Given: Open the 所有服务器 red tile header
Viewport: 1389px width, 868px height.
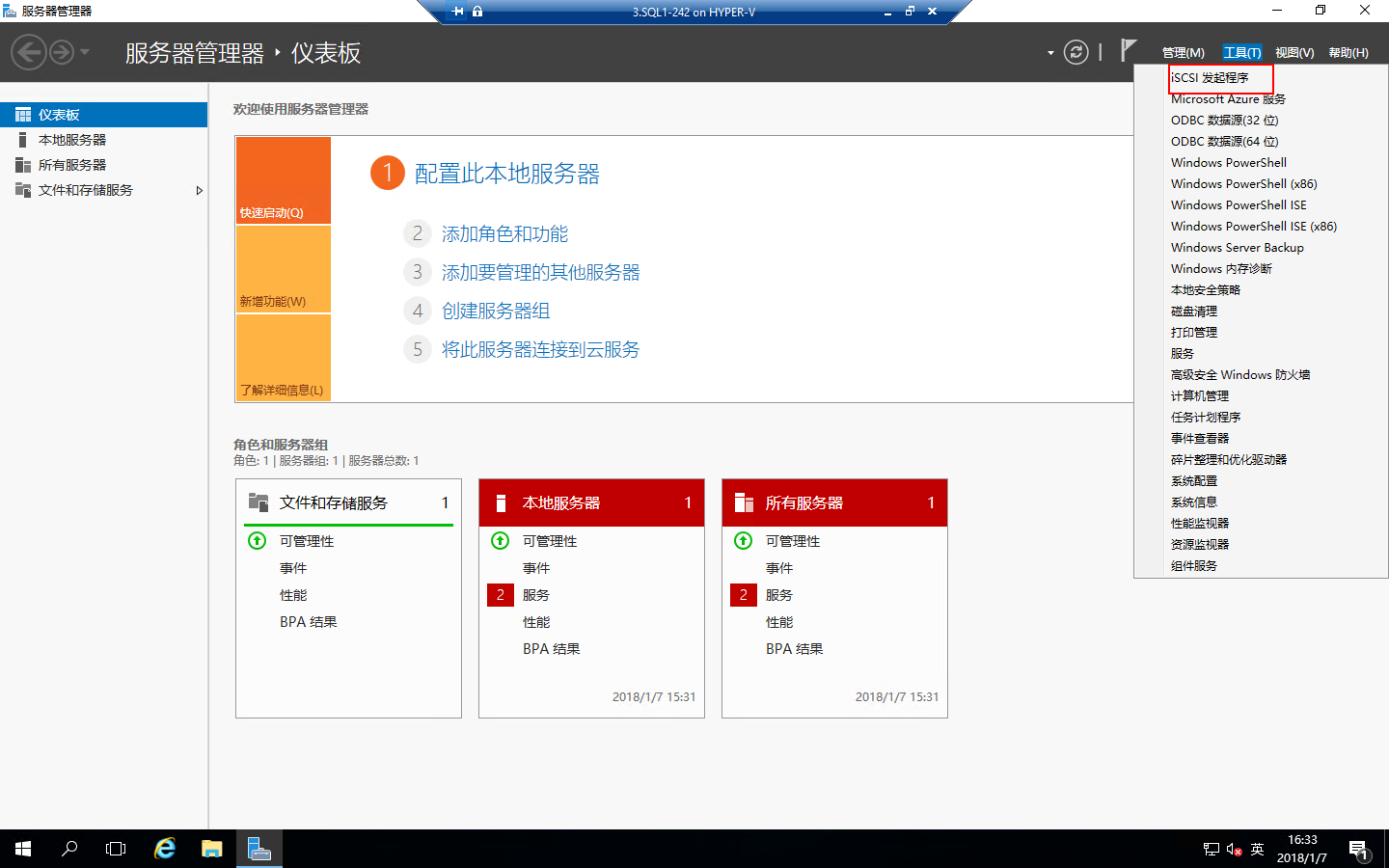Looking at the screenshot, I should tap(834, 502).
